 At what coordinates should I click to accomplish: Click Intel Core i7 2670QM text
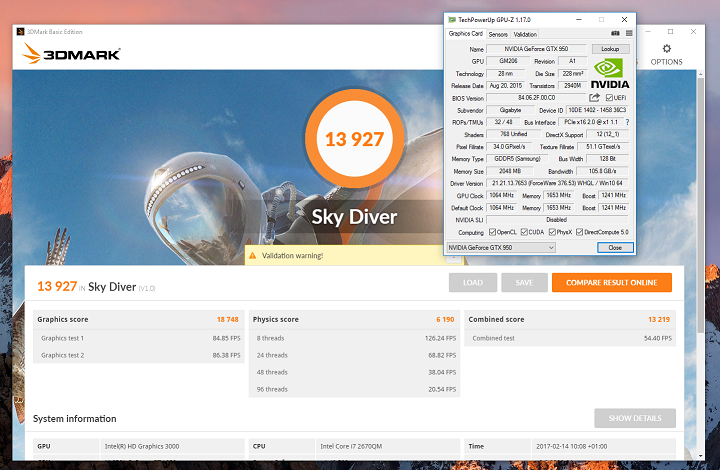coord(351,446)
